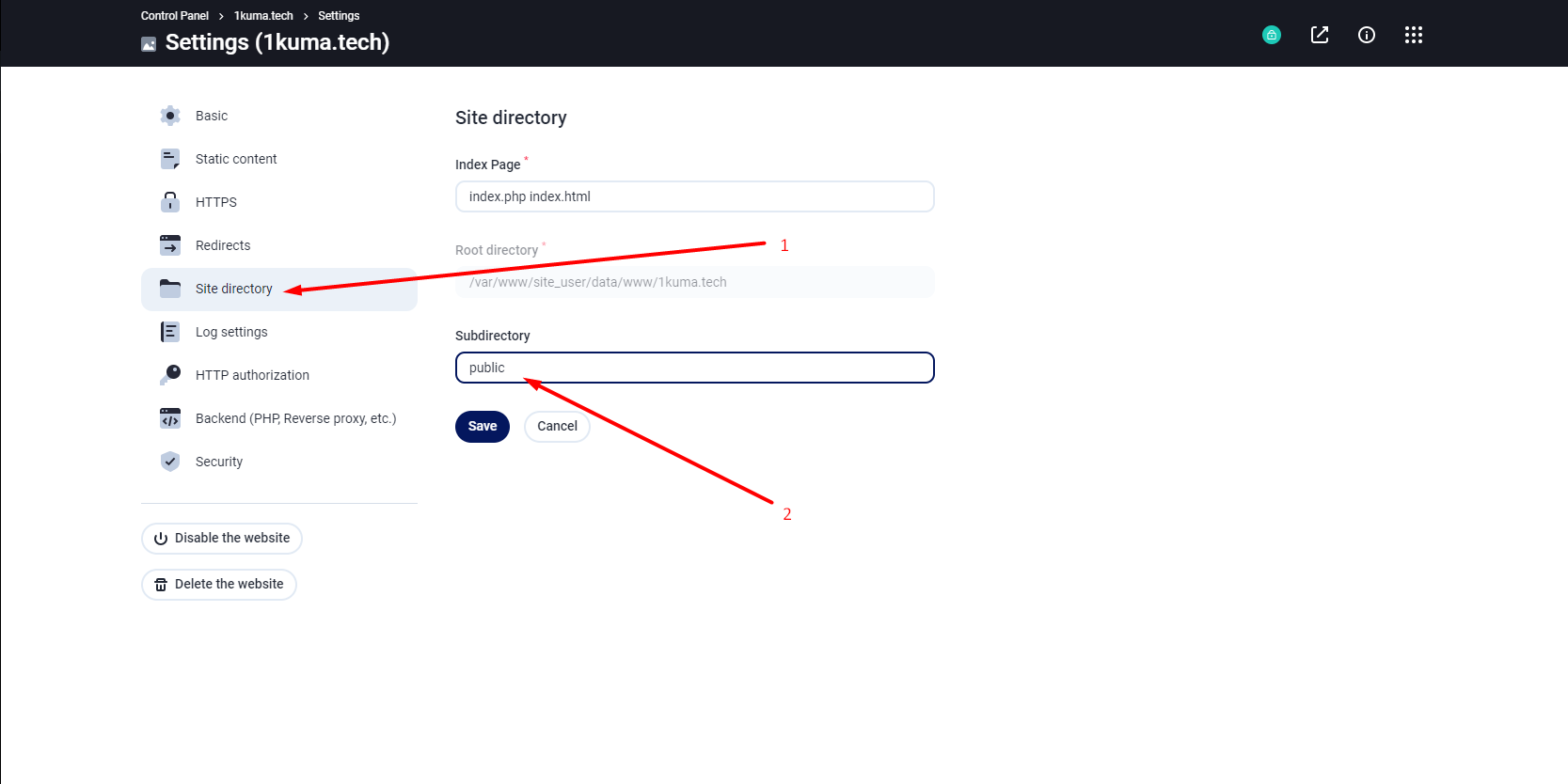The image size is (1568, 784).
Task: Open the Security shield icon
Action: 170,462
